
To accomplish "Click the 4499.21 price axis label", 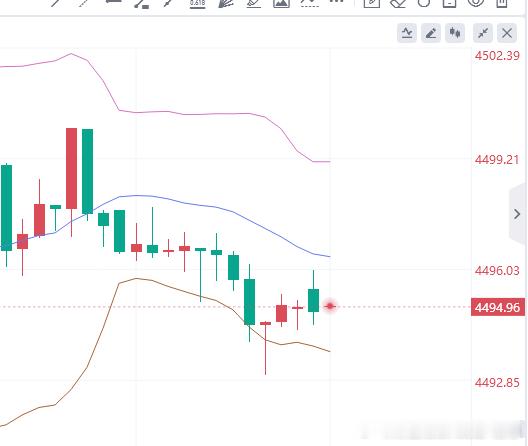I will coord(497,160).
